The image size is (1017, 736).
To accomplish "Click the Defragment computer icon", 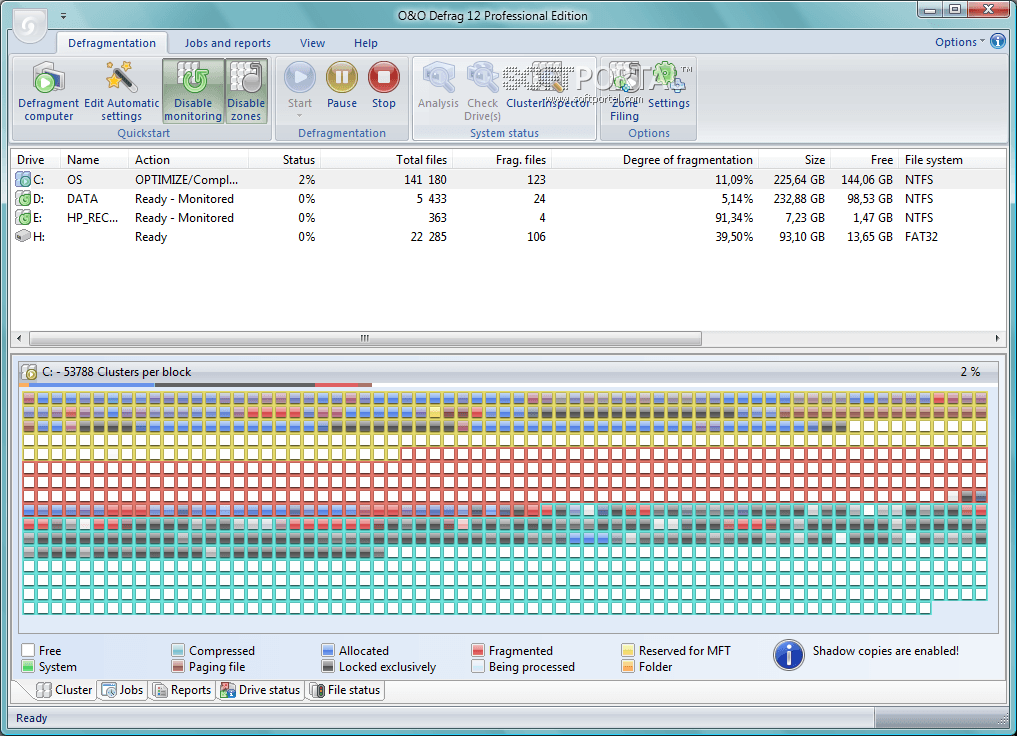I will [48, 77].
